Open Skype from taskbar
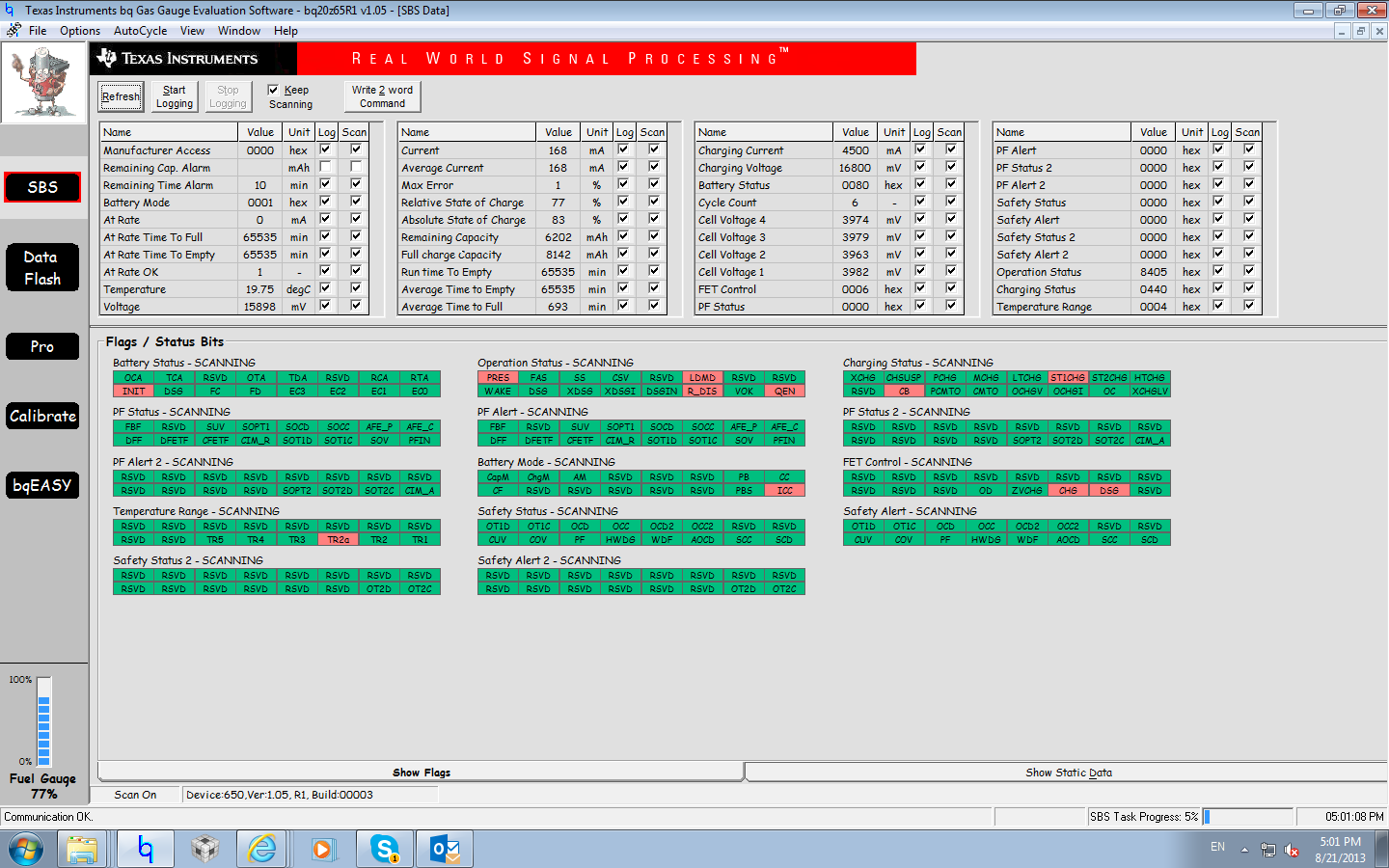The width and height of the screenshot is (1389, 868). tap(385, 850)
